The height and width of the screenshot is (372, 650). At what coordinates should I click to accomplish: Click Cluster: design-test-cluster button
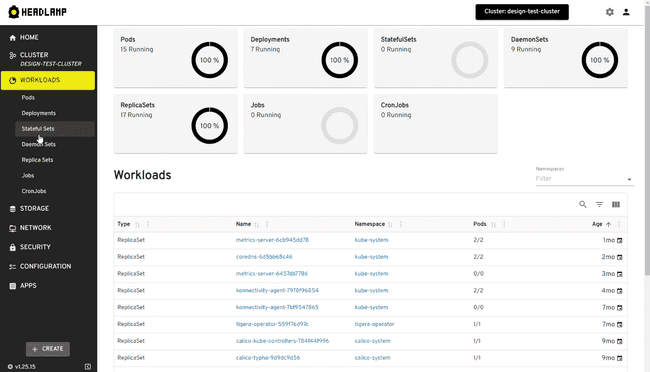click(x=522, y=12)
